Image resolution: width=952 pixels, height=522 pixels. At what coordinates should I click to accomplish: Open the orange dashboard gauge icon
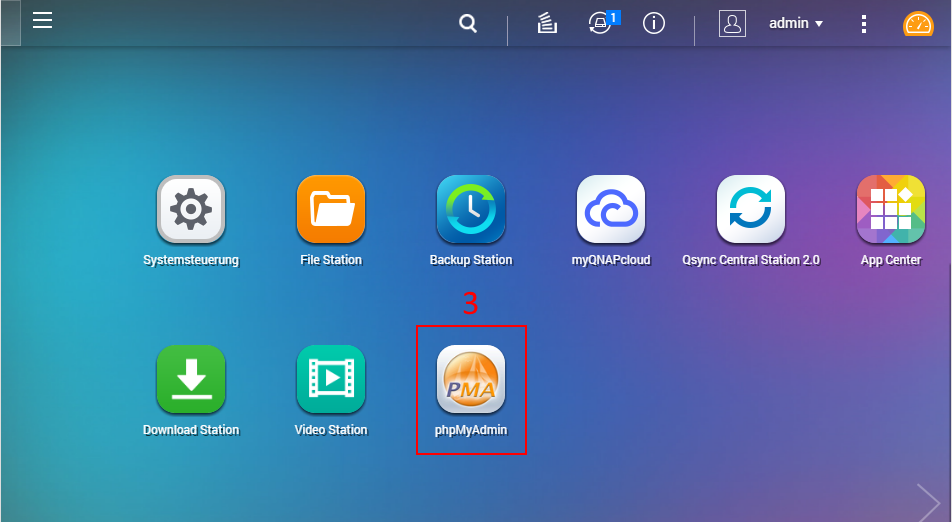pyautogui.click(x=918, y=24)
